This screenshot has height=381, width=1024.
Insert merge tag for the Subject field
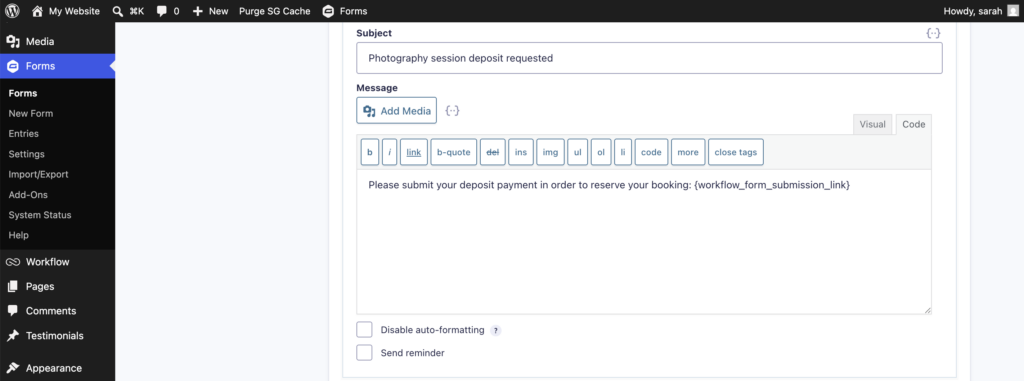point(933,33)
